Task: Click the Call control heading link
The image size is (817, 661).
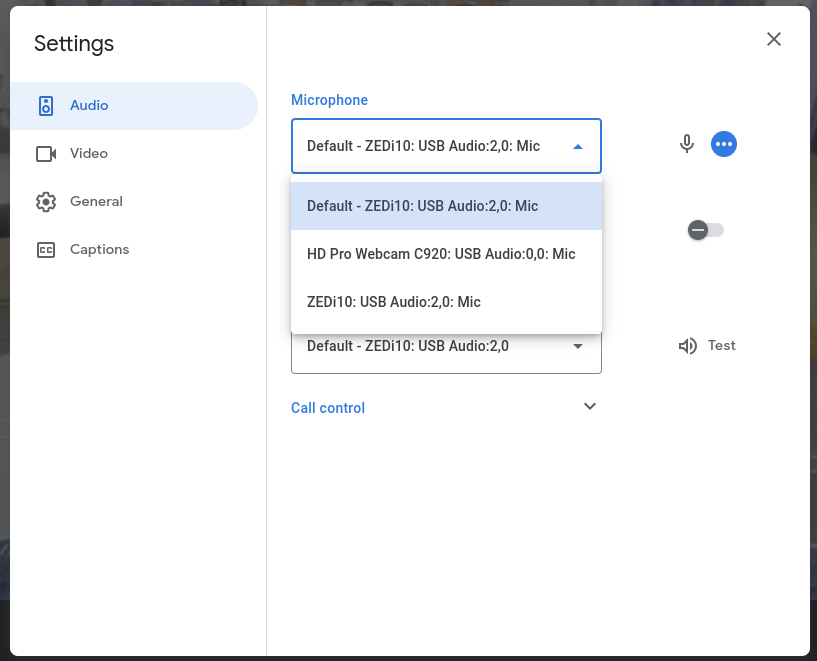Action: point(328,408)
